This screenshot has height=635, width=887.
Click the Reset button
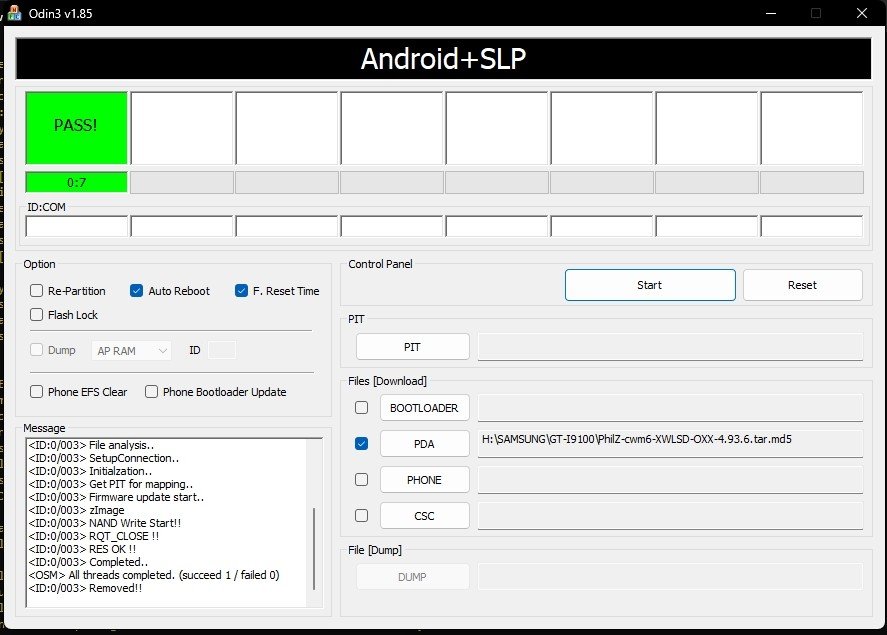click(x=802, y=285)
